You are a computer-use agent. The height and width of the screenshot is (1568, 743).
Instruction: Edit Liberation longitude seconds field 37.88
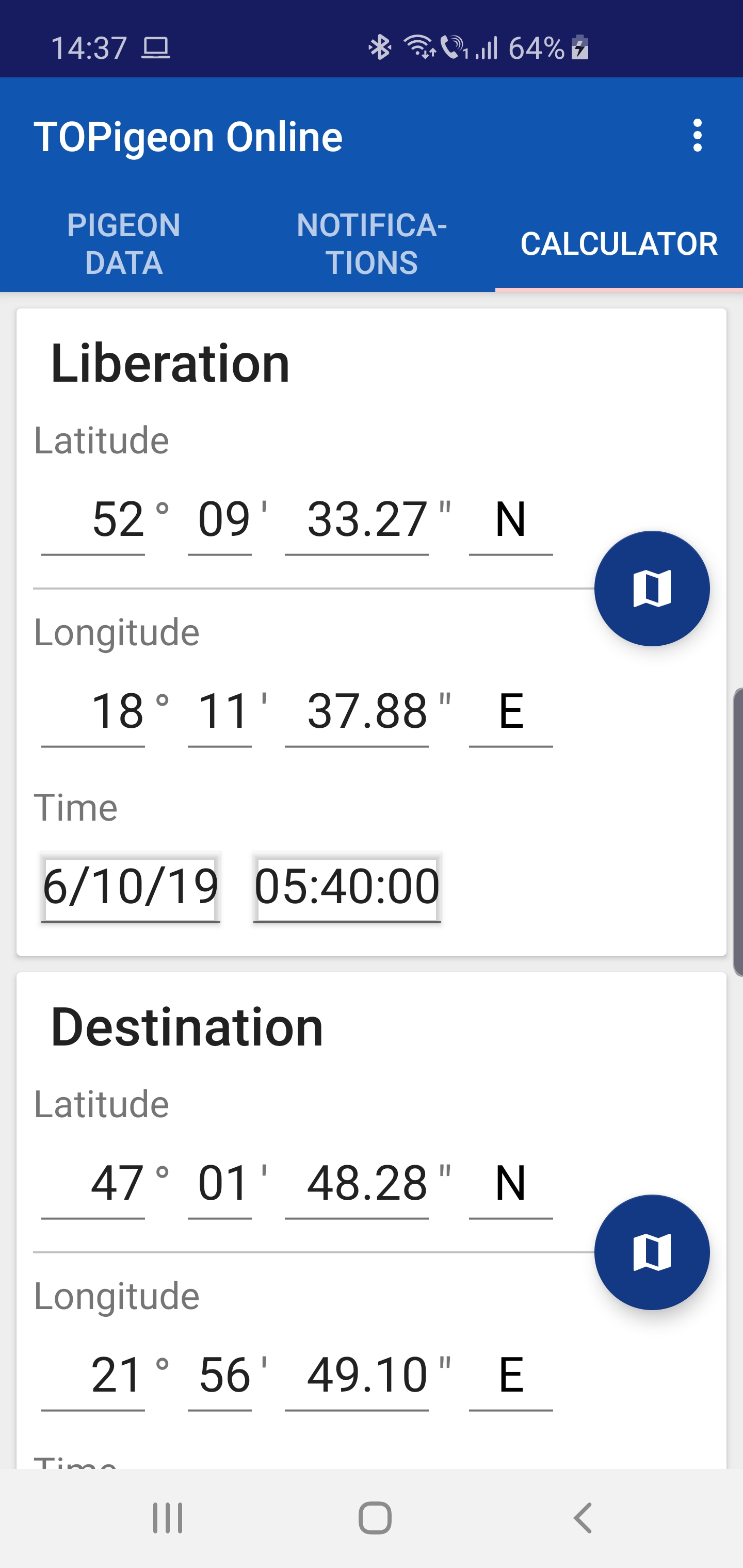click(357, 713)
